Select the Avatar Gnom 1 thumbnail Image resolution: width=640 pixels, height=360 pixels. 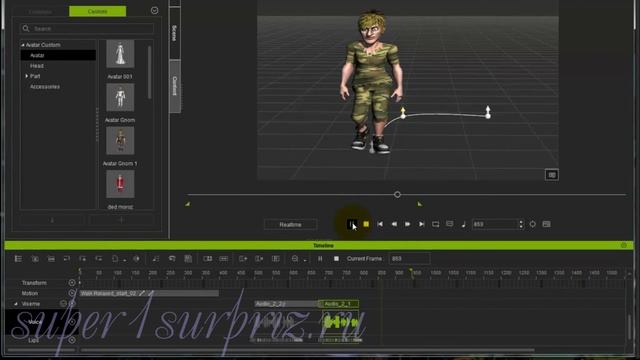(x=120, y=140)
